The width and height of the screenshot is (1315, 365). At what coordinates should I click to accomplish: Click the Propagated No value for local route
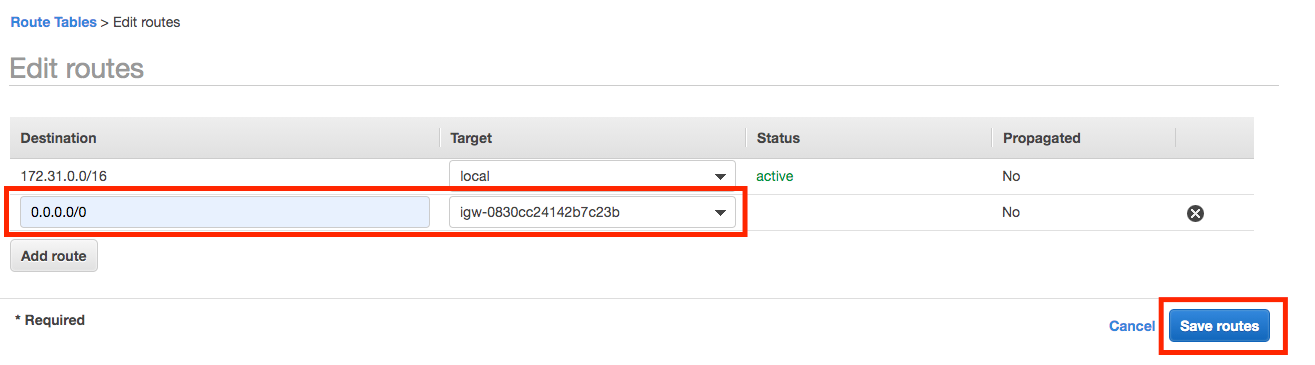(1011, 176)
